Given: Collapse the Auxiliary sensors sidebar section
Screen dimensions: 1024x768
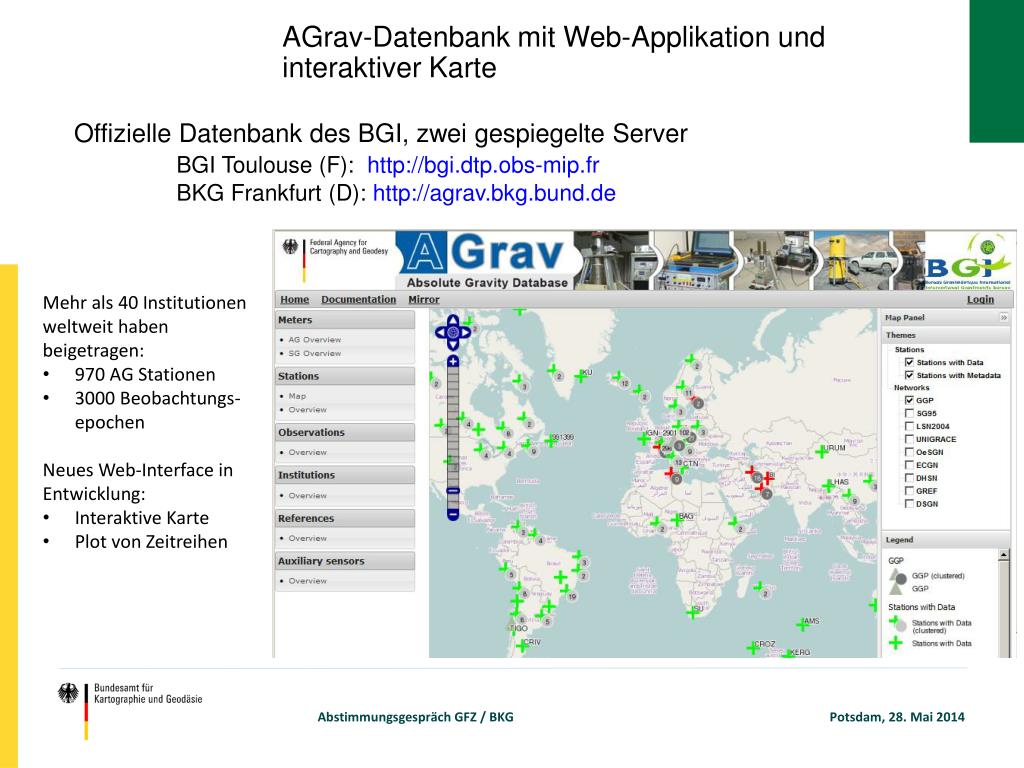Looking at the screenshot, I should click(345, 561).
